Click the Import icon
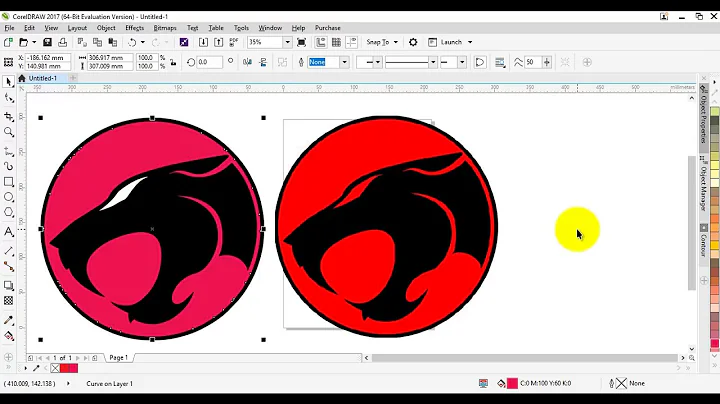The image size is (720, 404). click(x=203, y=42)
